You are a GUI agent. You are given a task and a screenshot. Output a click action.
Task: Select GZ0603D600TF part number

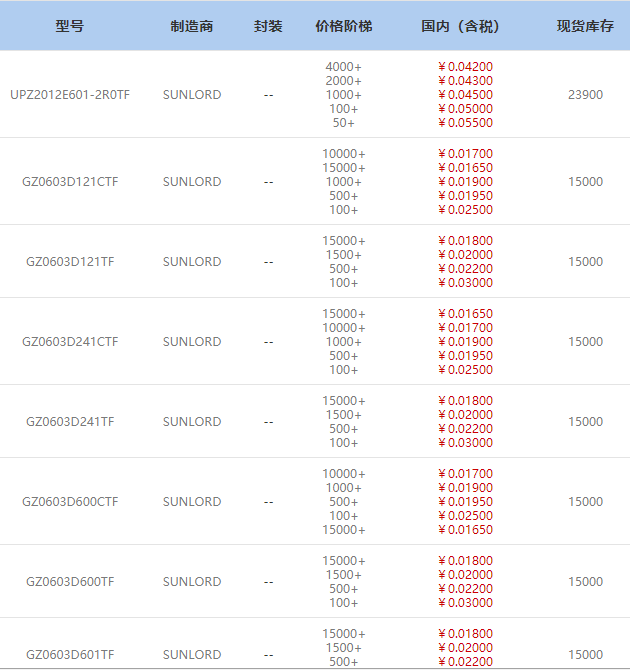[70, 582]
